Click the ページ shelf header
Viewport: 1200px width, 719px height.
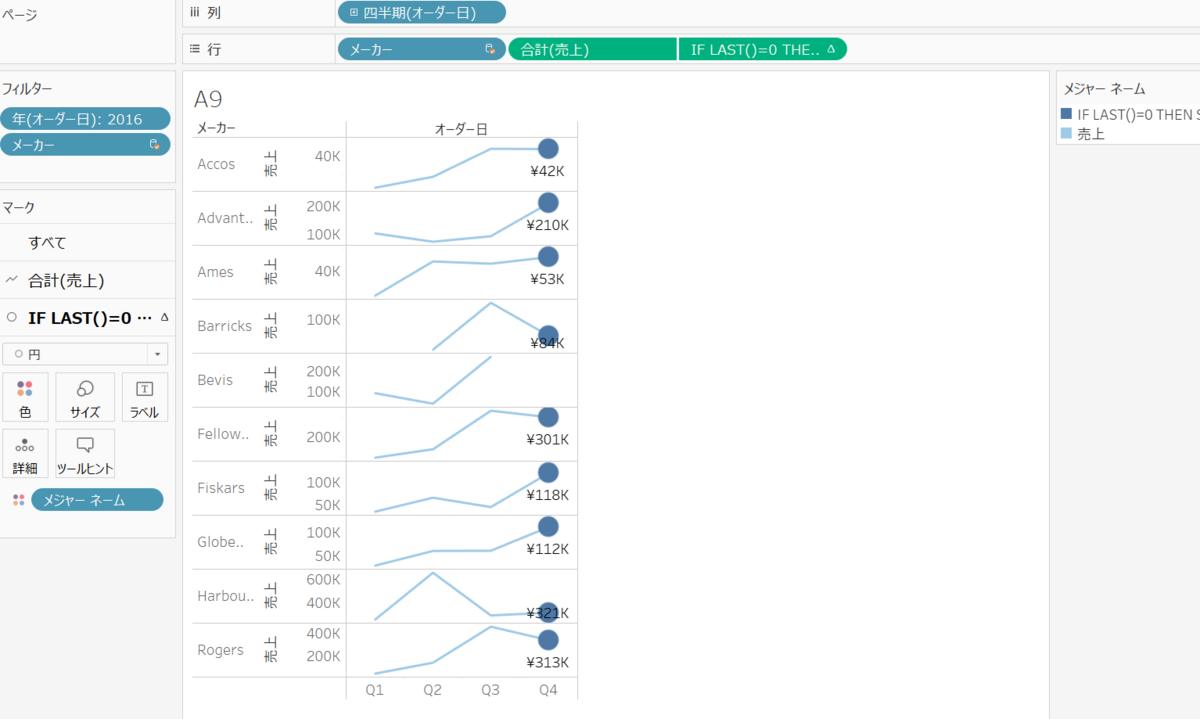pos(18,15)
